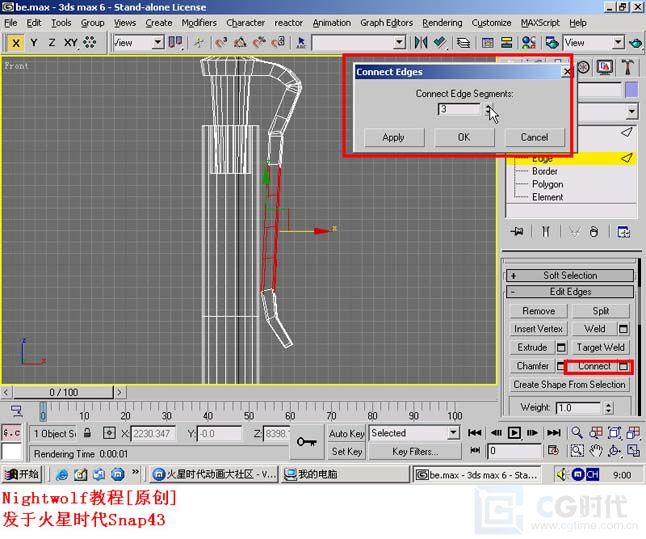Click the Pin Stack icon

click(x=517, y=232)
